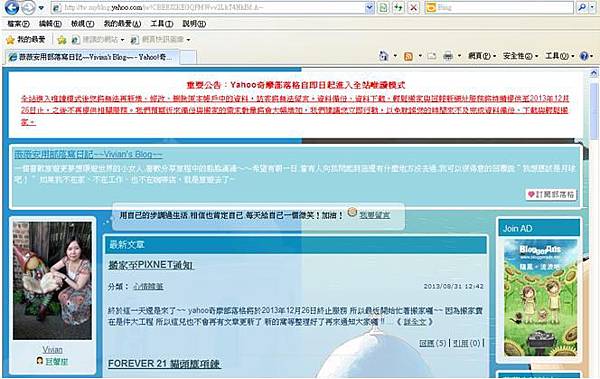The width and height of the screenshot is (600, 379).
Task: Refresh the page with the Refresh icon
Action: (x=398, y=7)
